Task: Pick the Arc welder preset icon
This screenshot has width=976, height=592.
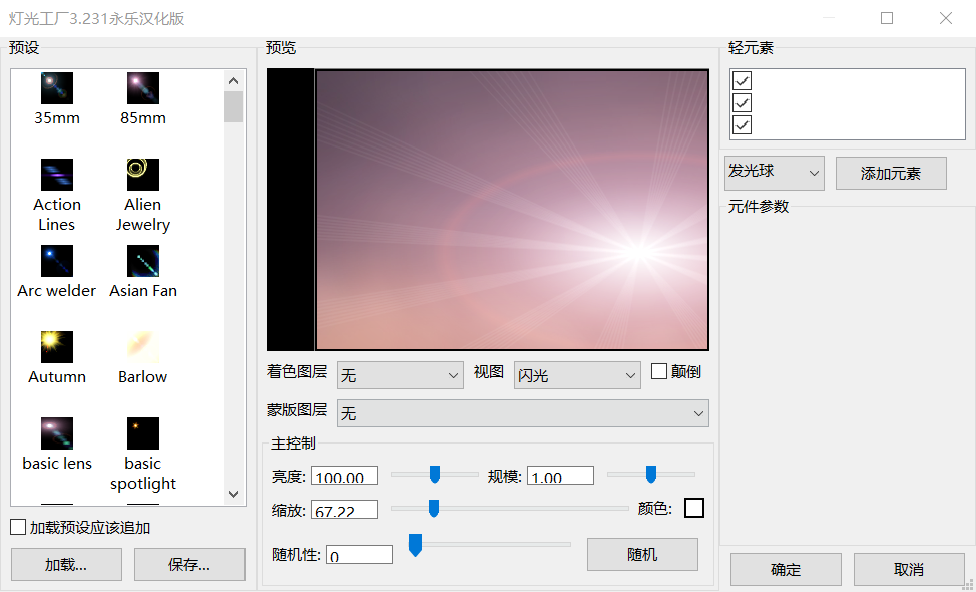Action: pos(57,261)
